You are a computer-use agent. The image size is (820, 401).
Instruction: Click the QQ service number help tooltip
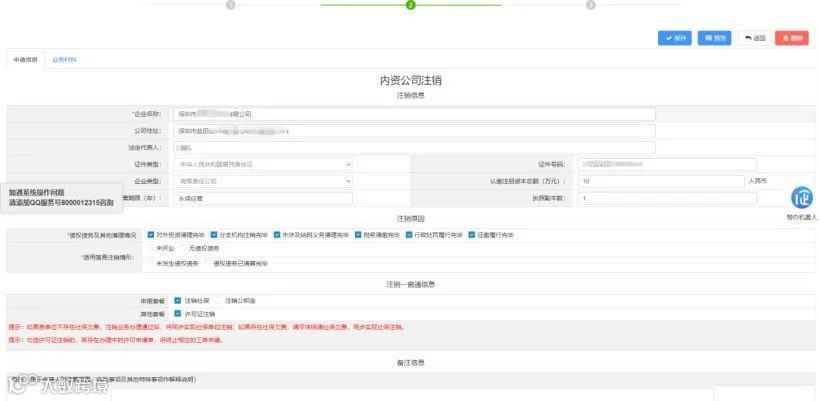click(61, 198)
